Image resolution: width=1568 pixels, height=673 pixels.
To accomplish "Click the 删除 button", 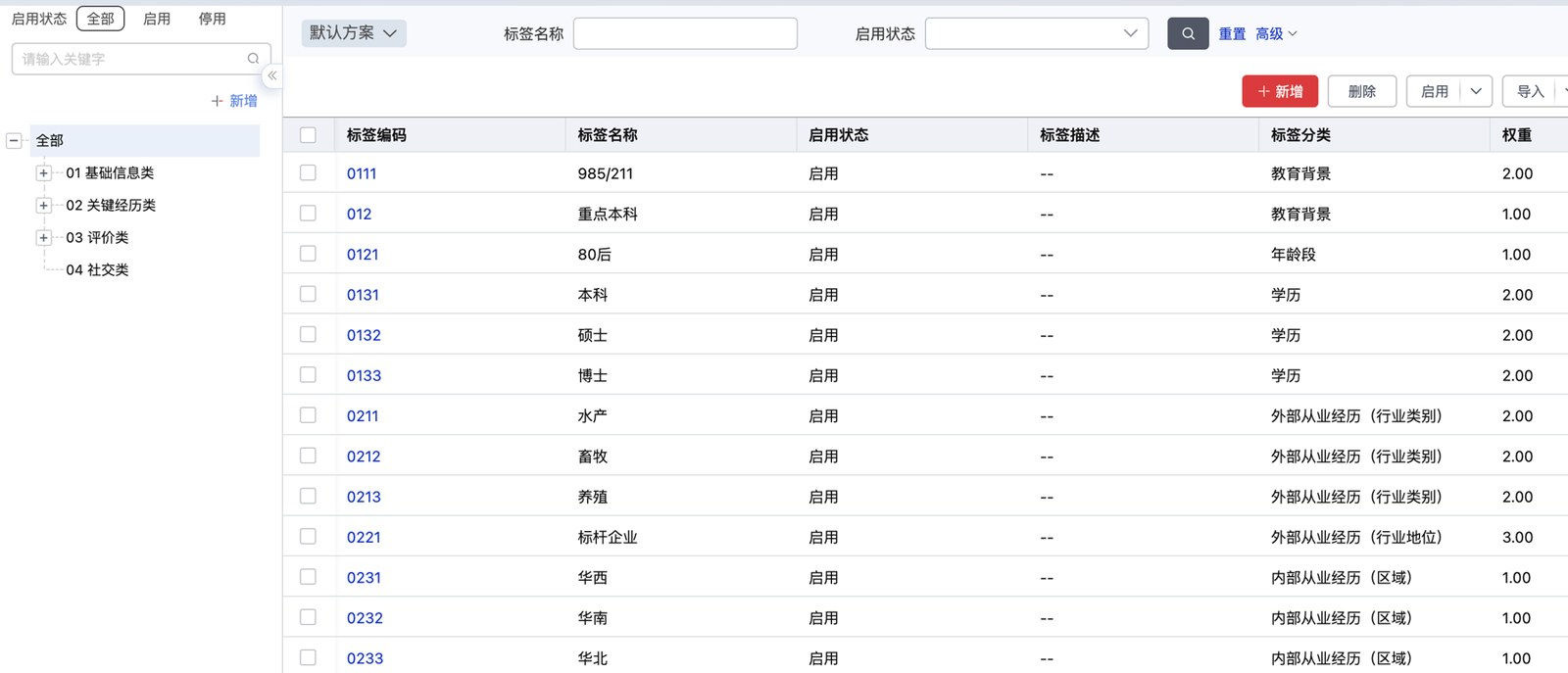I will coord(1362,91).
